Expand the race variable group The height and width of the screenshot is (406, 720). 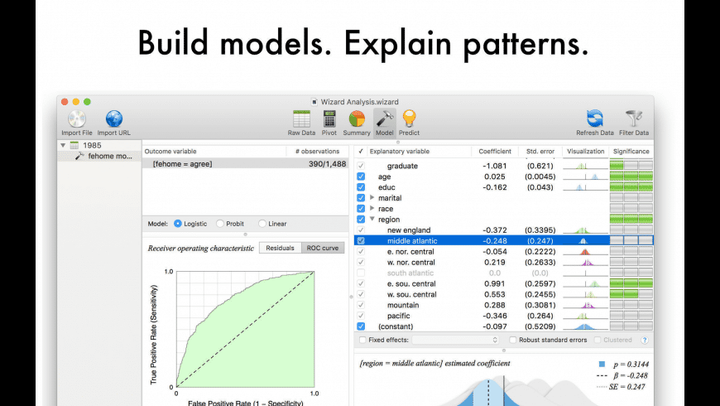[372, 209]
